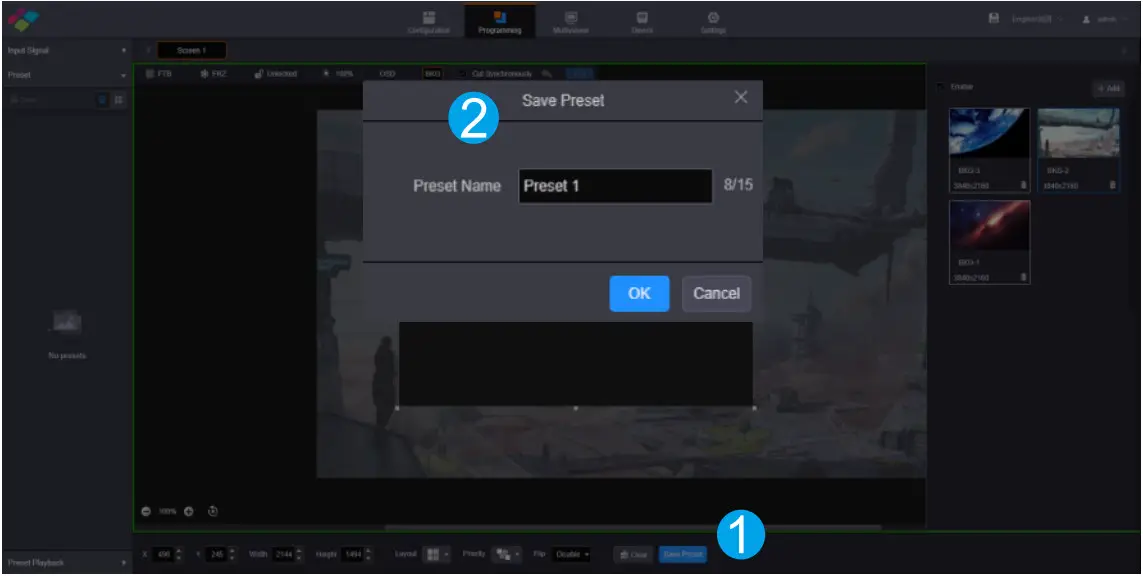Reset canvas zoom with the rotate icon

click(213, 511)
